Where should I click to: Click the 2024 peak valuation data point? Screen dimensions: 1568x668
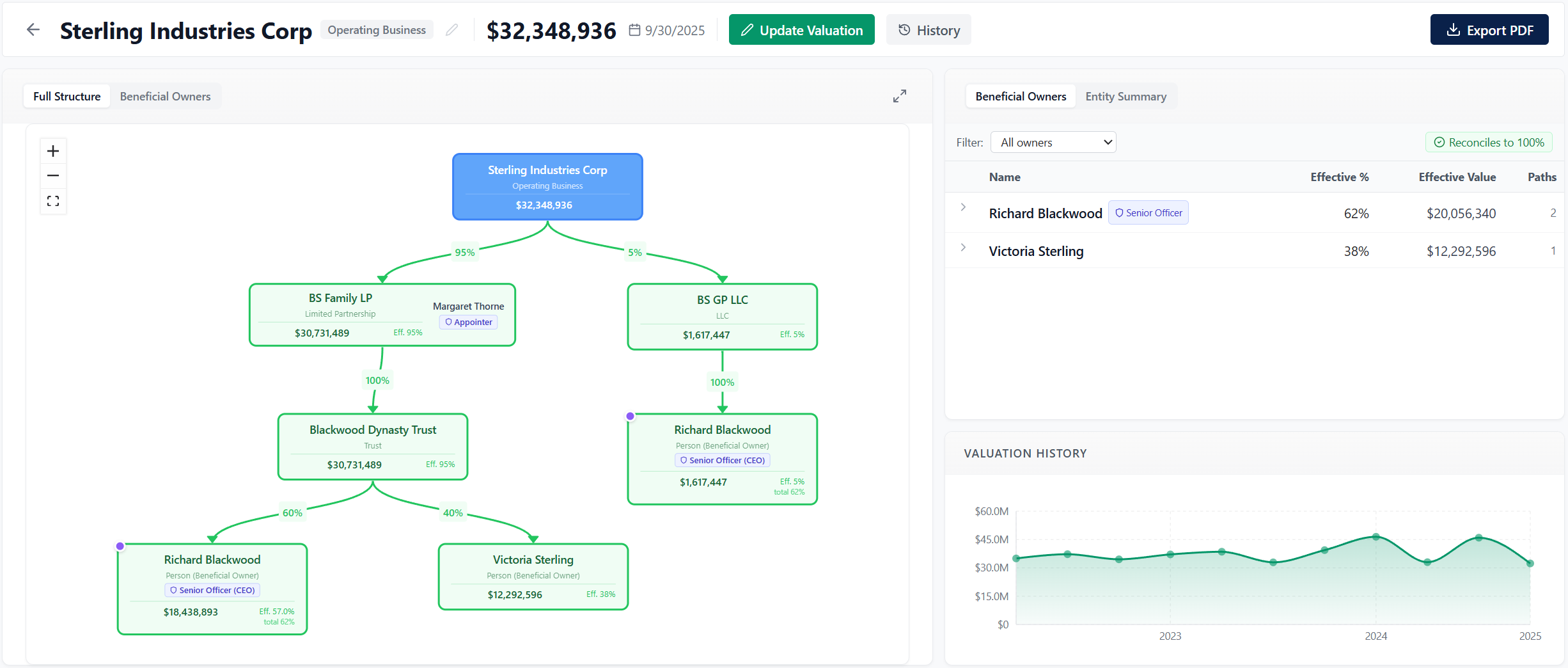[x=1376, y=537]
